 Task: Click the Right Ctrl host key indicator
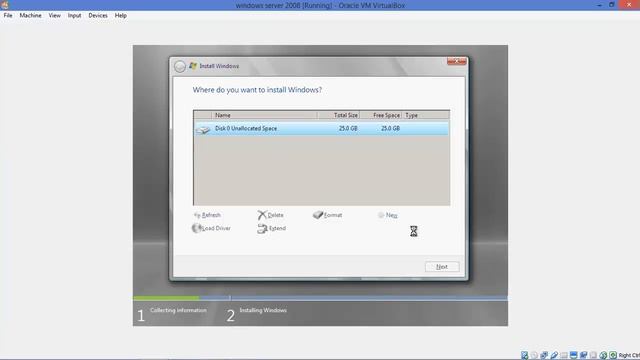point(629,356)
